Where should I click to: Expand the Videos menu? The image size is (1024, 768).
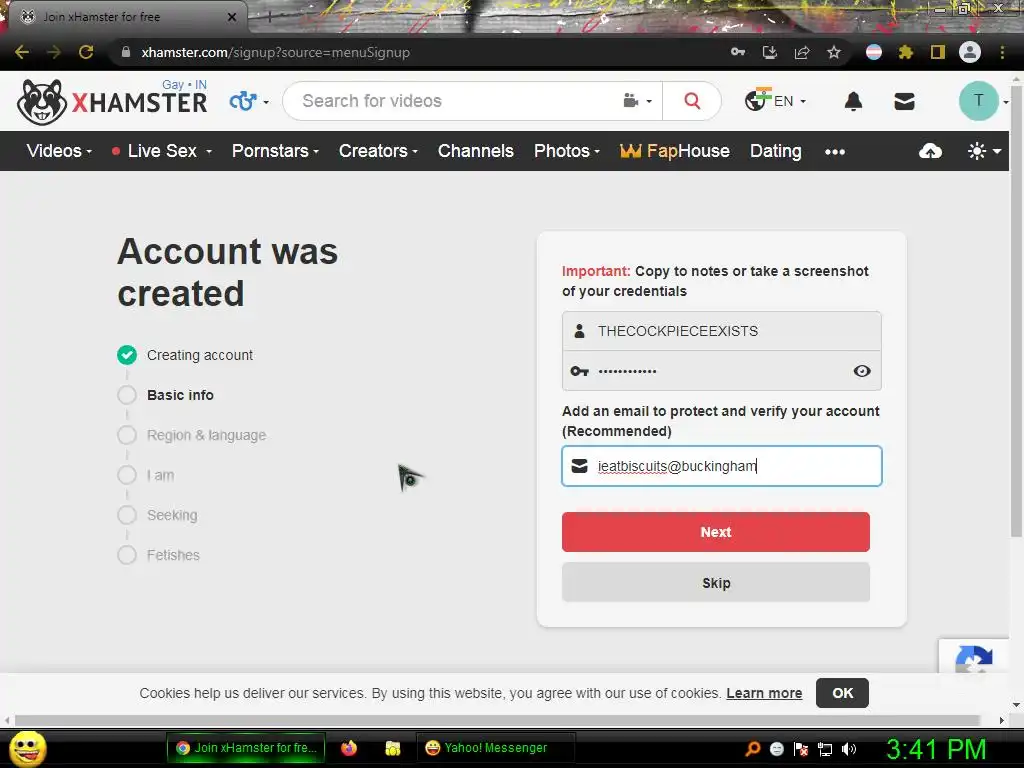[x=59, y=151]
